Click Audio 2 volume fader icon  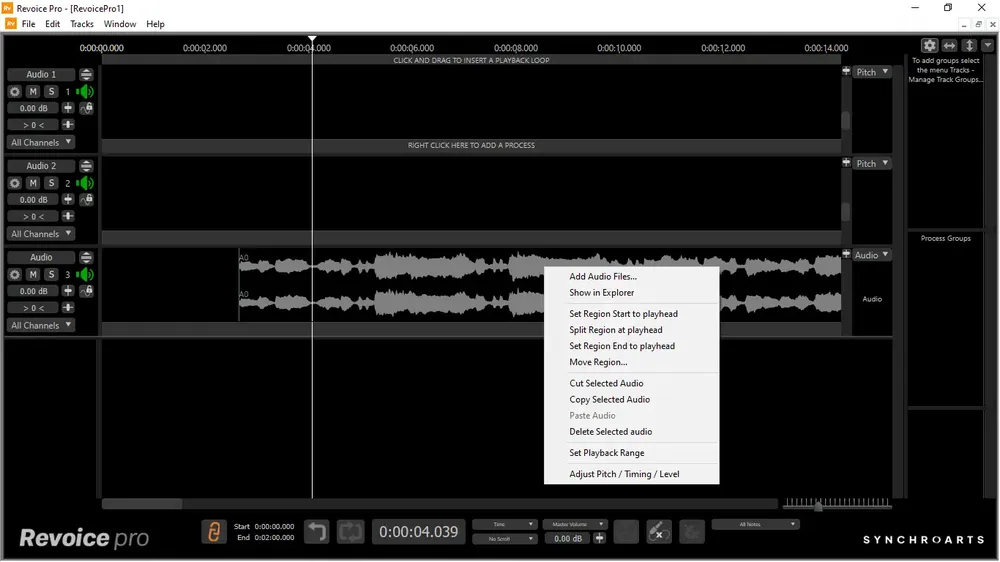click(68, 200)
